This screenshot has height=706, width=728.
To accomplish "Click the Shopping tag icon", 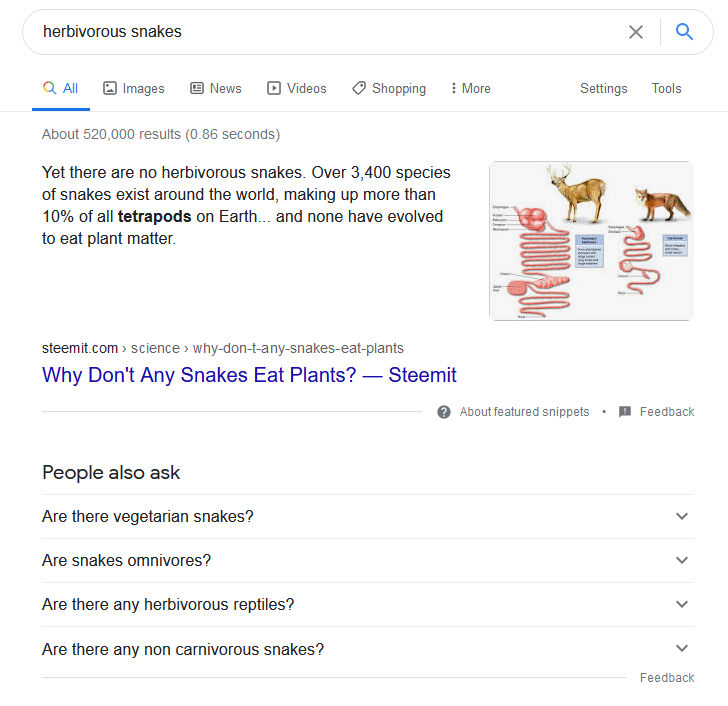I will (359, 89).
